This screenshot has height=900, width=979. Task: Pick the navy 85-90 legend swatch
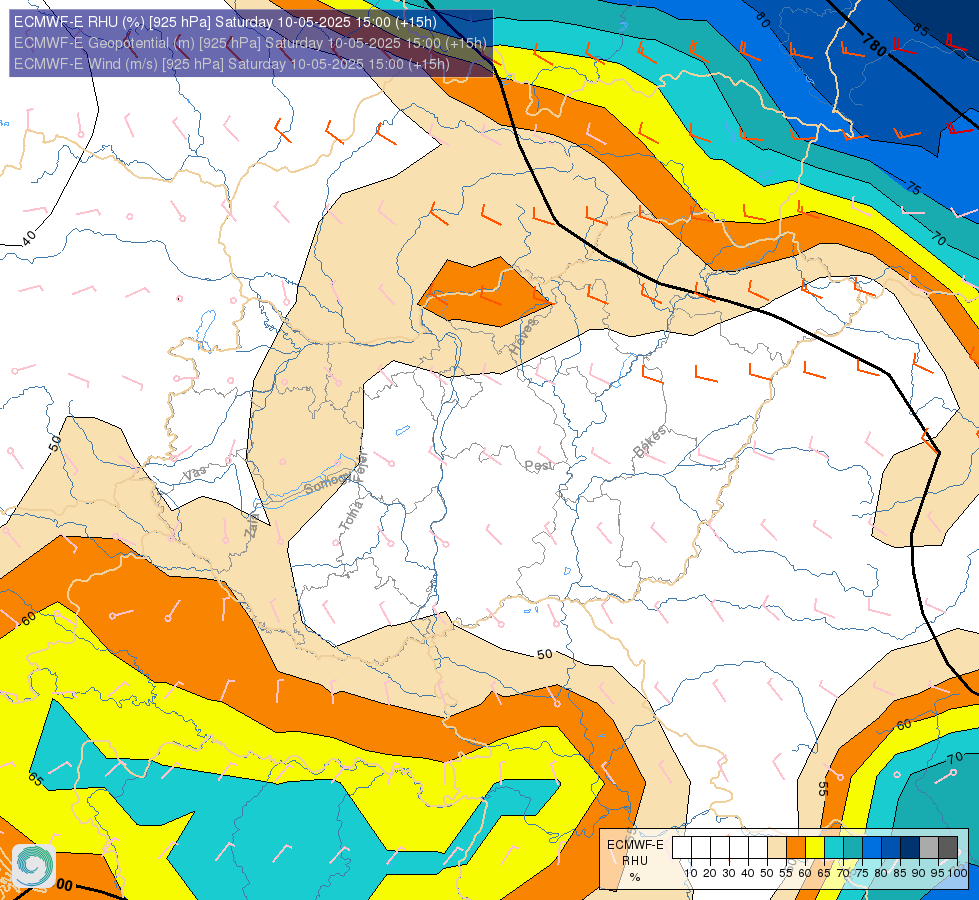[x=910, y=848]
